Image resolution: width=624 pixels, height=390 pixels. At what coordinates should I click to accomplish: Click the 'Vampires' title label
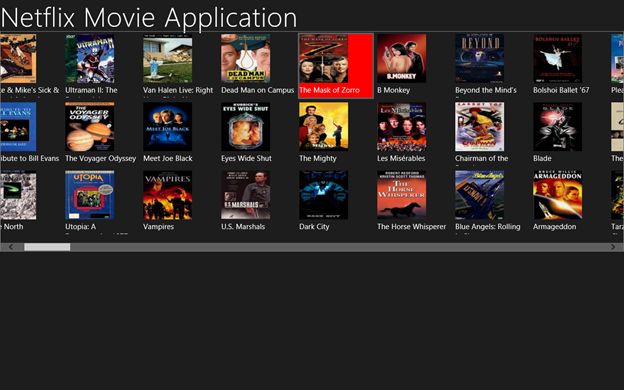pyautogui.click(x=158, y=227)
